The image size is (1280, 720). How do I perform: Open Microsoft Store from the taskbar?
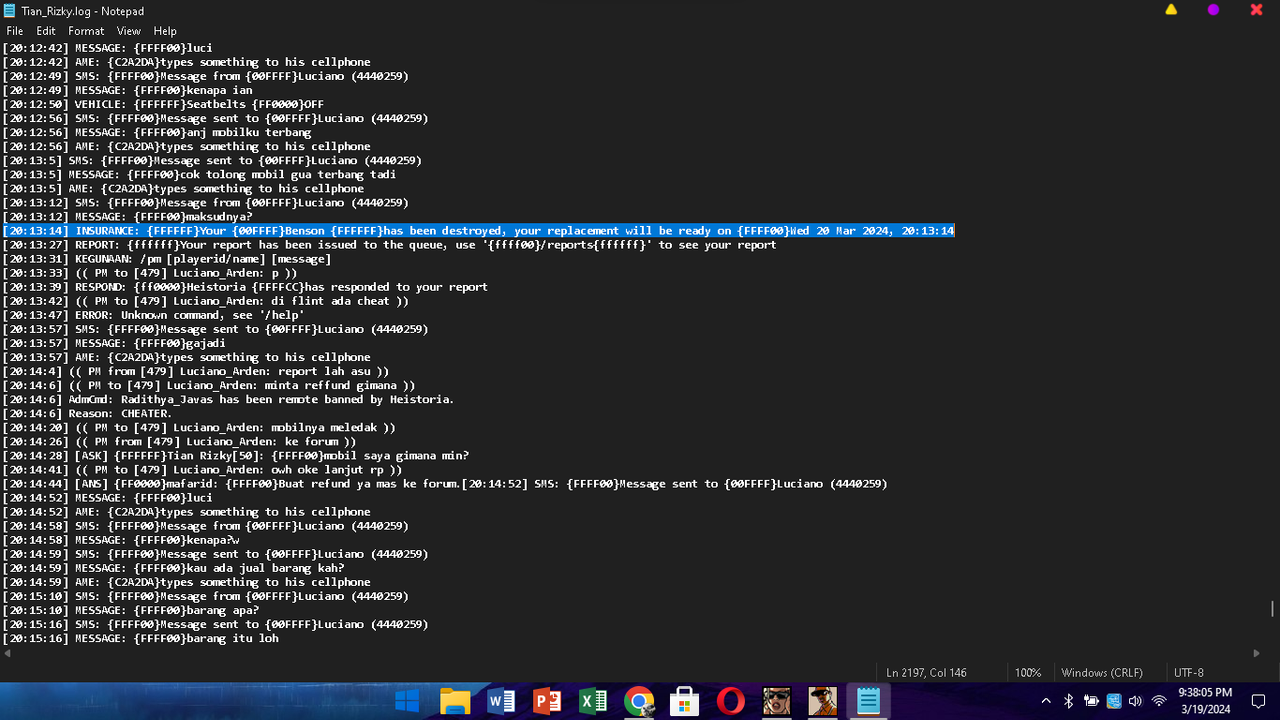[685, 701]
